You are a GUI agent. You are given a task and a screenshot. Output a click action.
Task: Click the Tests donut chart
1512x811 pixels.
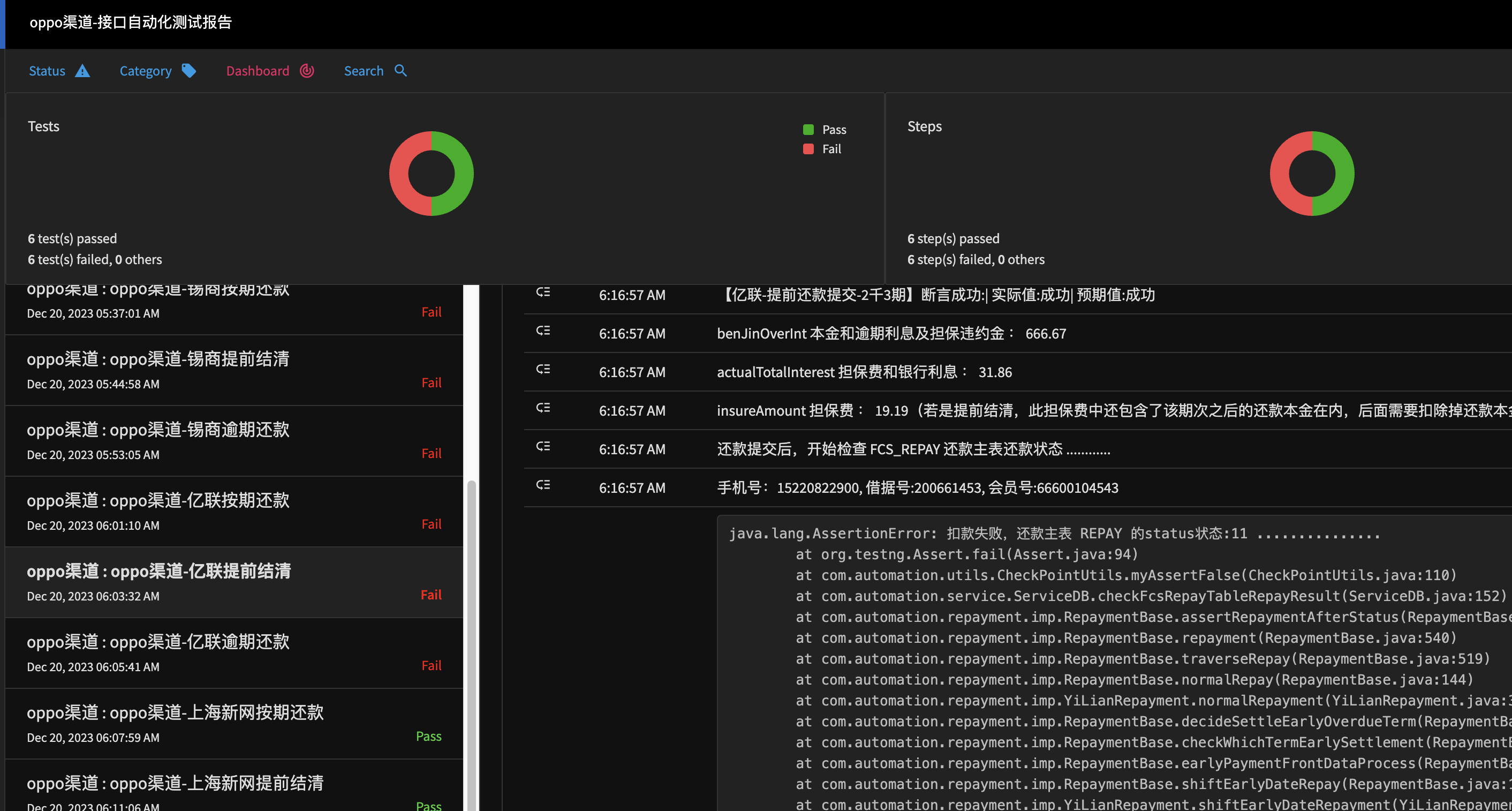pyautogui.click(x=432, y=173)
